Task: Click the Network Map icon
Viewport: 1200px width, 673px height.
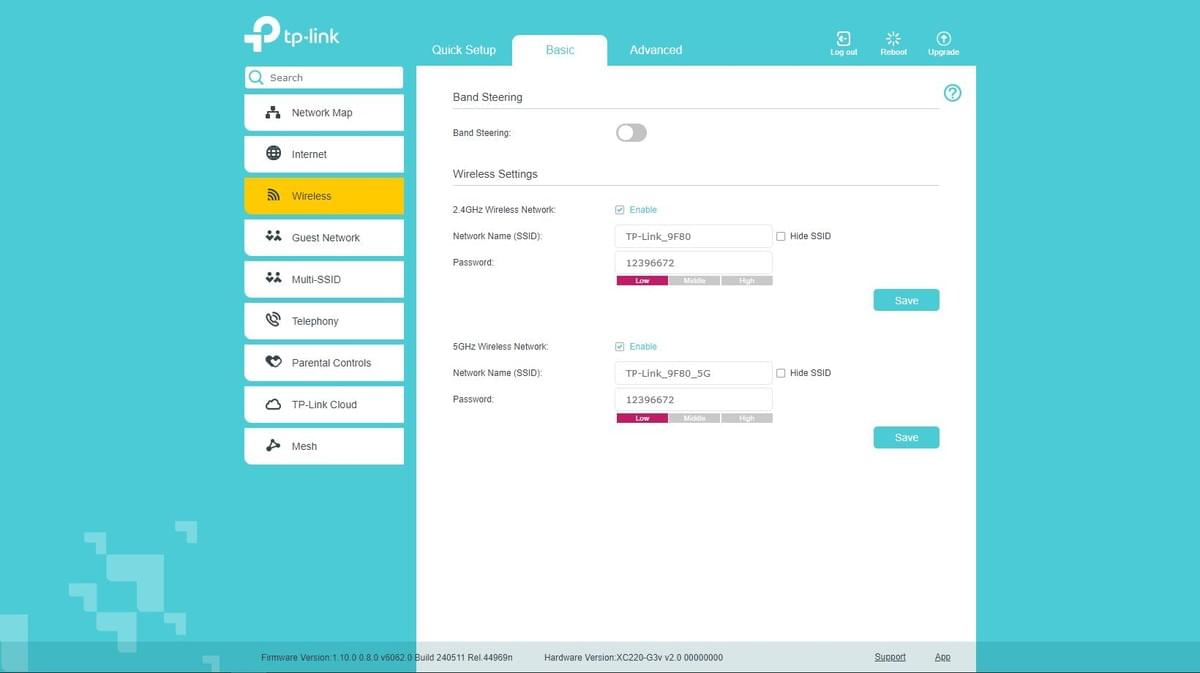Action: tap(273, 112)
